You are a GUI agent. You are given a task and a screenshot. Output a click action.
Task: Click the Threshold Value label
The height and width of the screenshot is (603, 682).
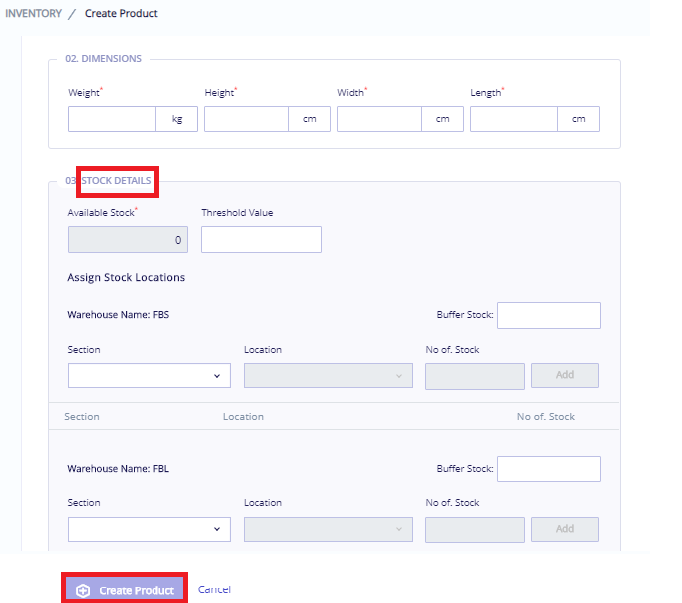pyautogui.click(x=237, y=213)
